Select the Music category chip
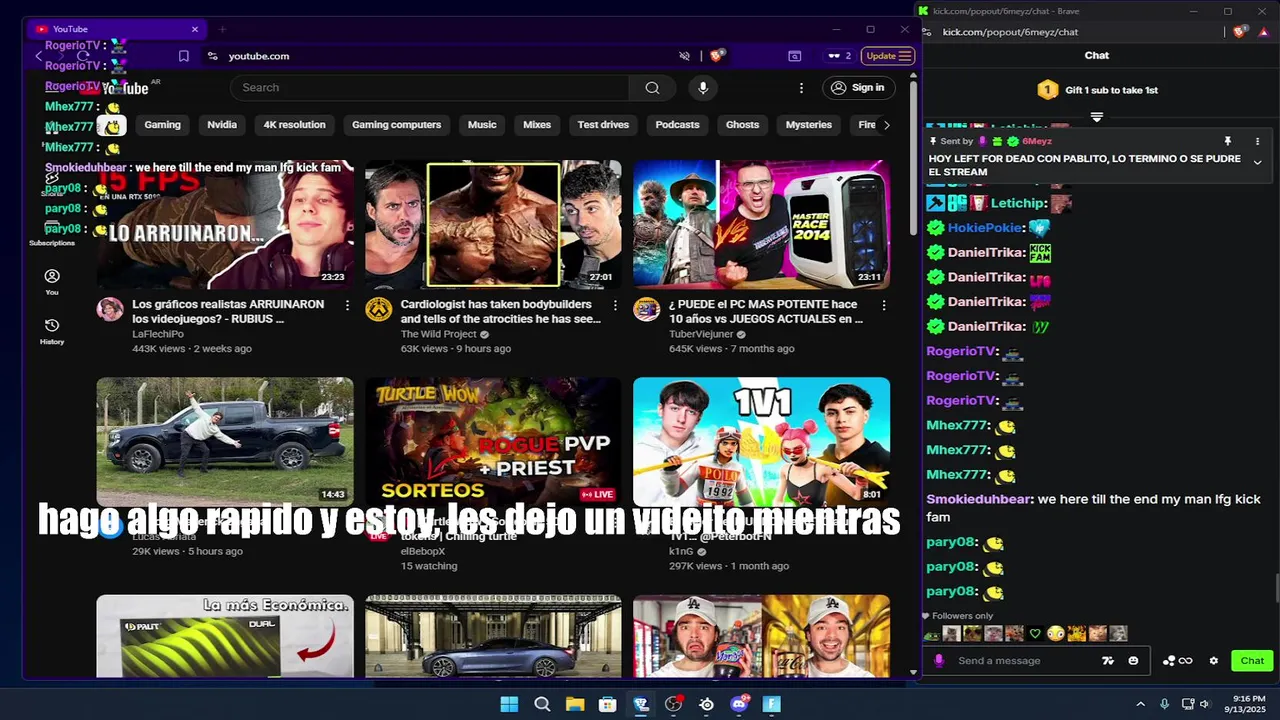The image size is (1280, 720). [x=482, y=125]
